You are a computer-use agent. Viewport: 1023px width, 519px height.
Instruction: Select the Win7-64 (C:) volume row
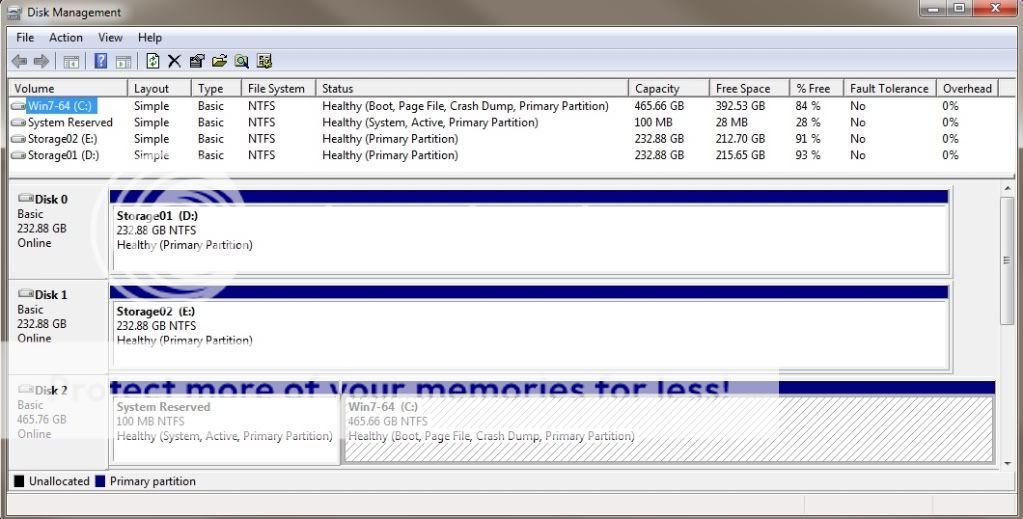[504, 106]
